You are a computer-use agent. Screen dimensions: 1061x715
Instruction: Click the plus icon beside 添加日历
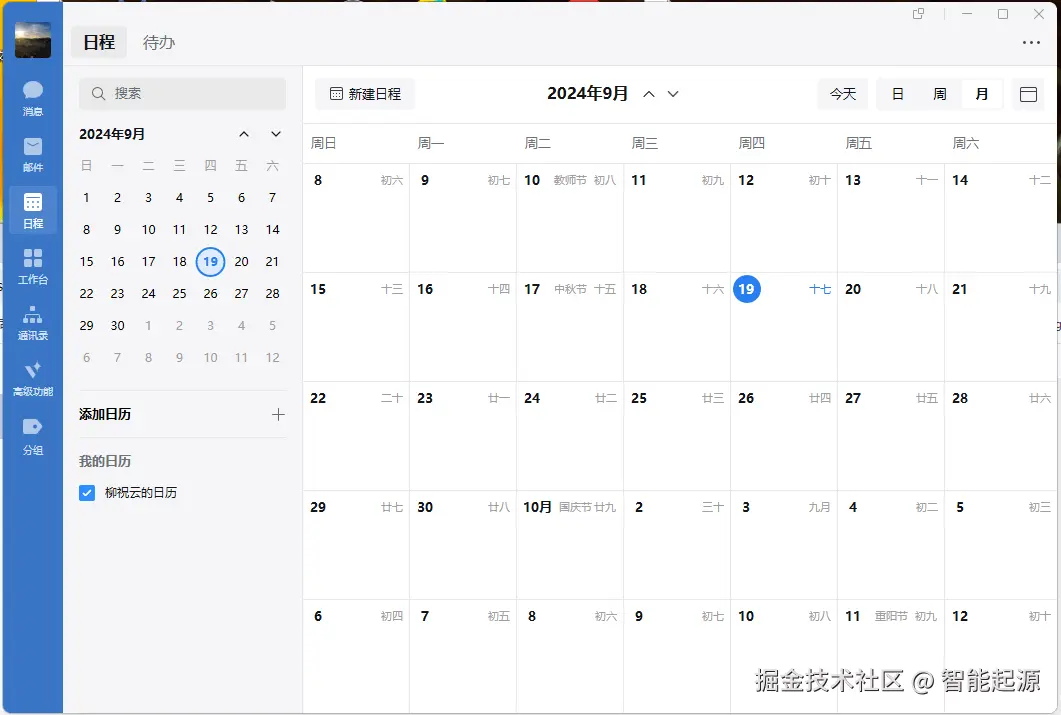[278, 414]
